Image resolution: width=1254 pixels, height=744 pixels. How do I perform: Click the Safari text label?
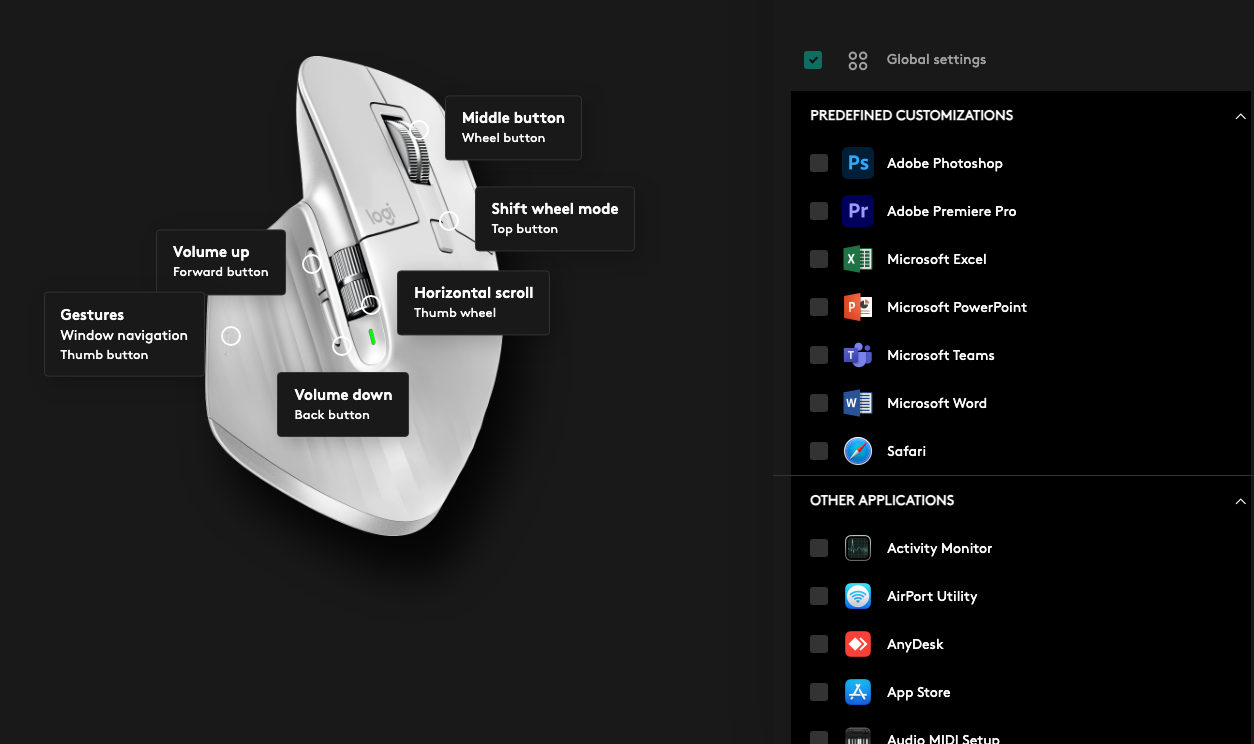click(x=906, y=451)
